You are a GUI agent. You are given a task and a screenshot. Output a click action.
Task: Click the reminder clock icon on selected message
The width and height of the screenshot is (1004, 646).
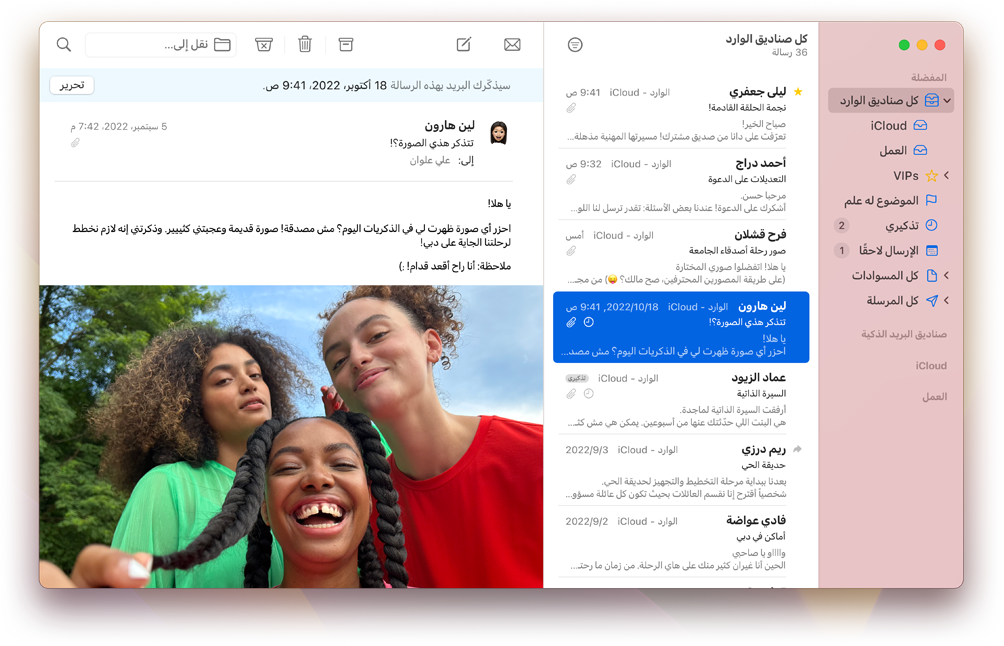pos(589,322)
